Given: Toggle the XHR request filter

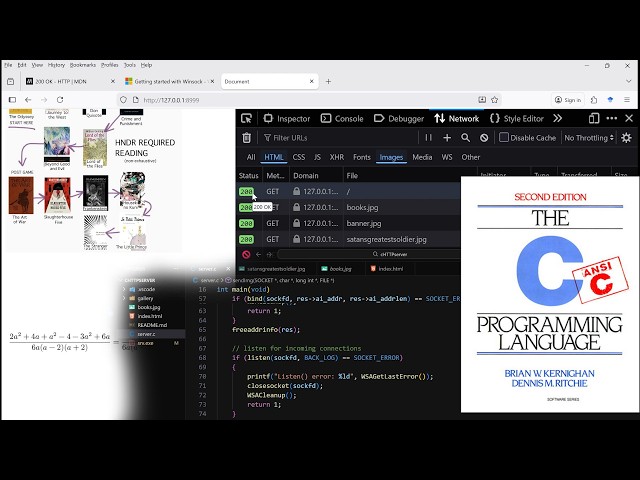Looking at the screenshot, I should point(337,157).
